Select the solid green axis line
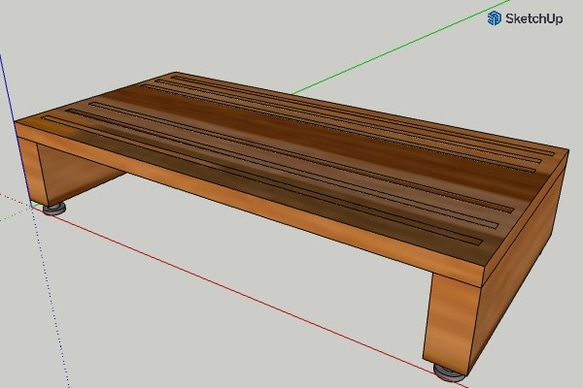 (x=401, y=46)
